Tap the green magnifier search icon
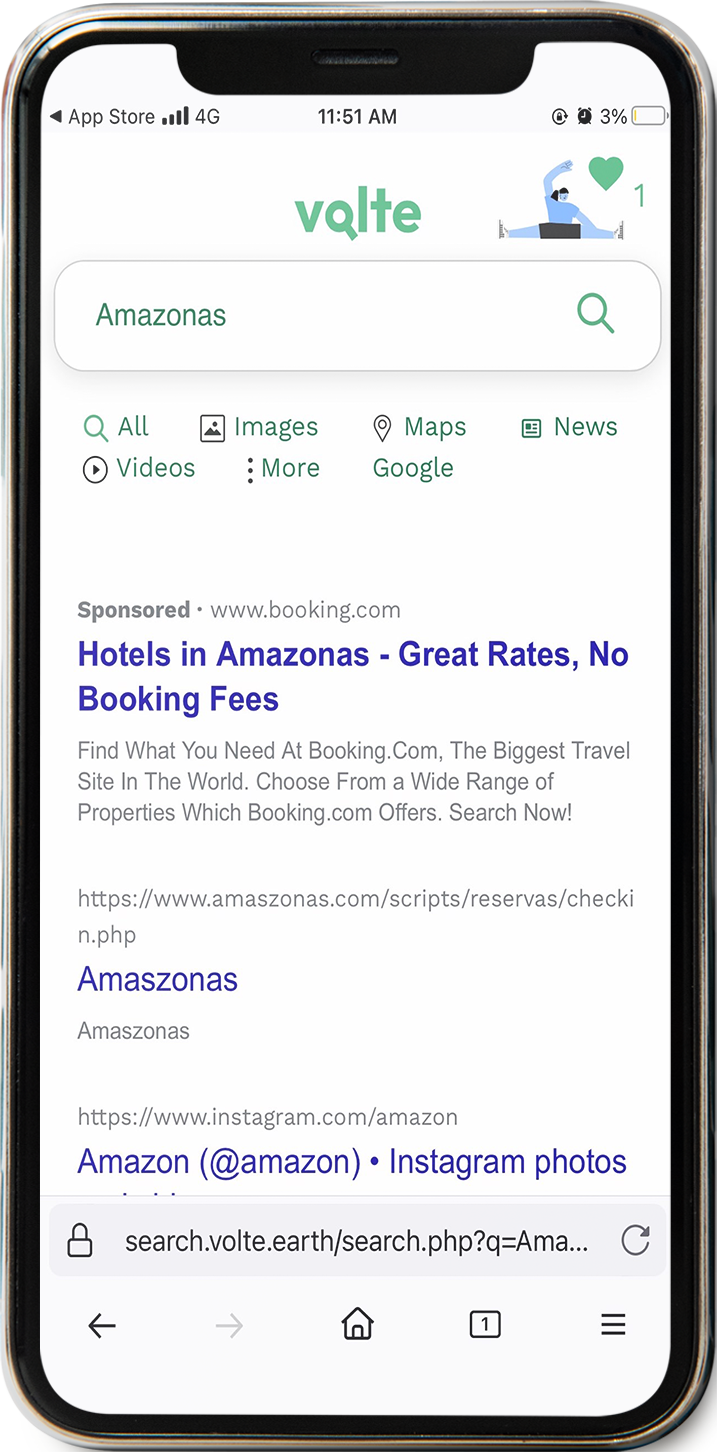 595,314
